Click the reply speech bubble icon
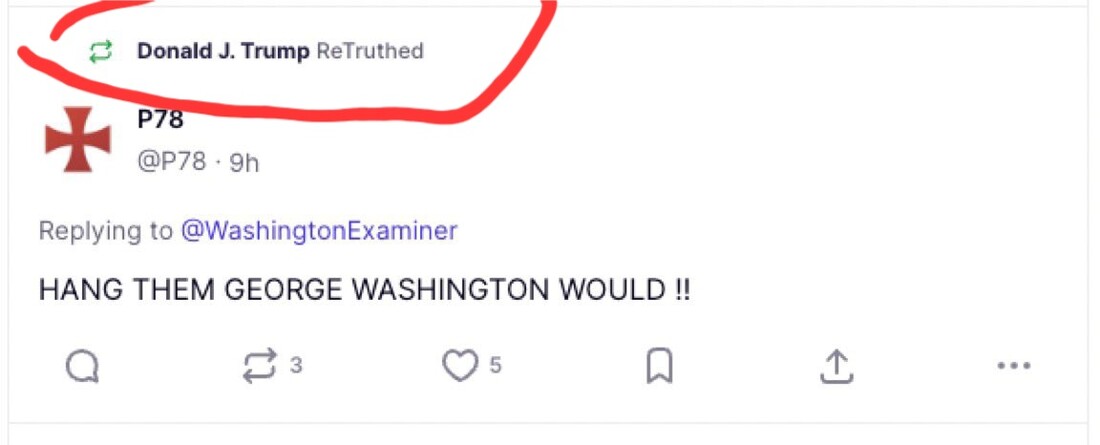The width and height of the screenshot is (1100, 445). click(83, 368)
